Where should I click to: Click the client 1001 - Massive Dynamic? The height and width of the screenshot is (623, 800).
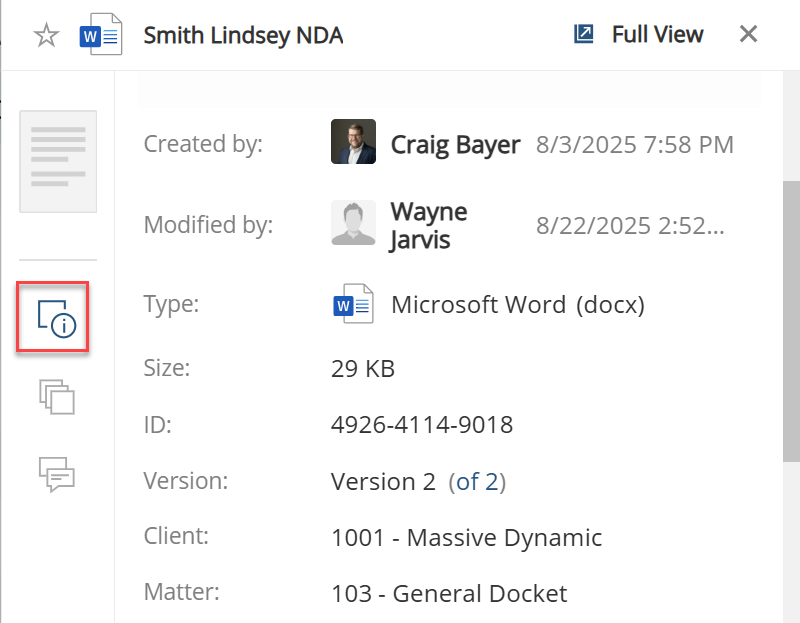click(466, 538)
